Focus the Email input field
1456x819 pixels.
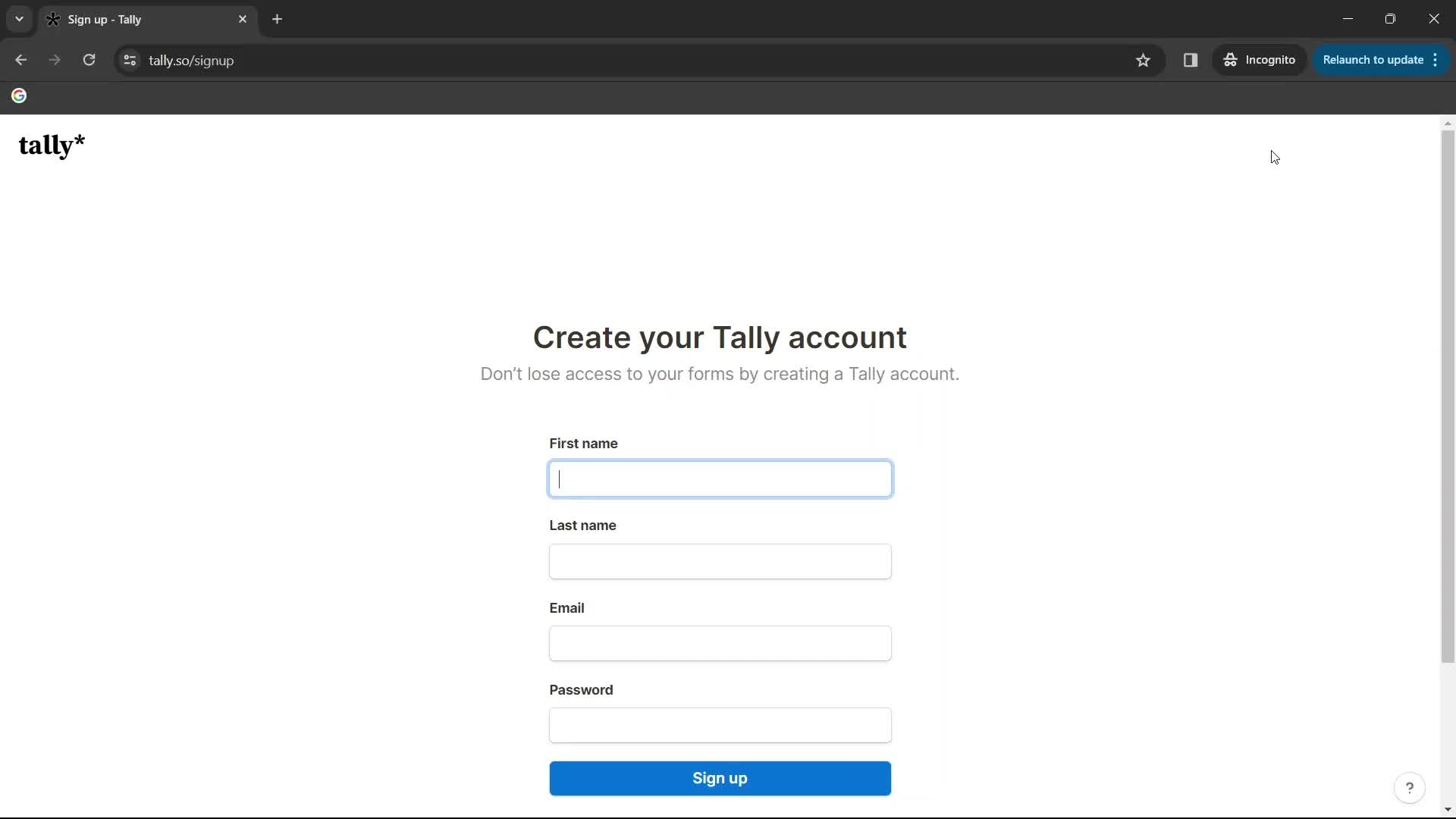[720, 644]
